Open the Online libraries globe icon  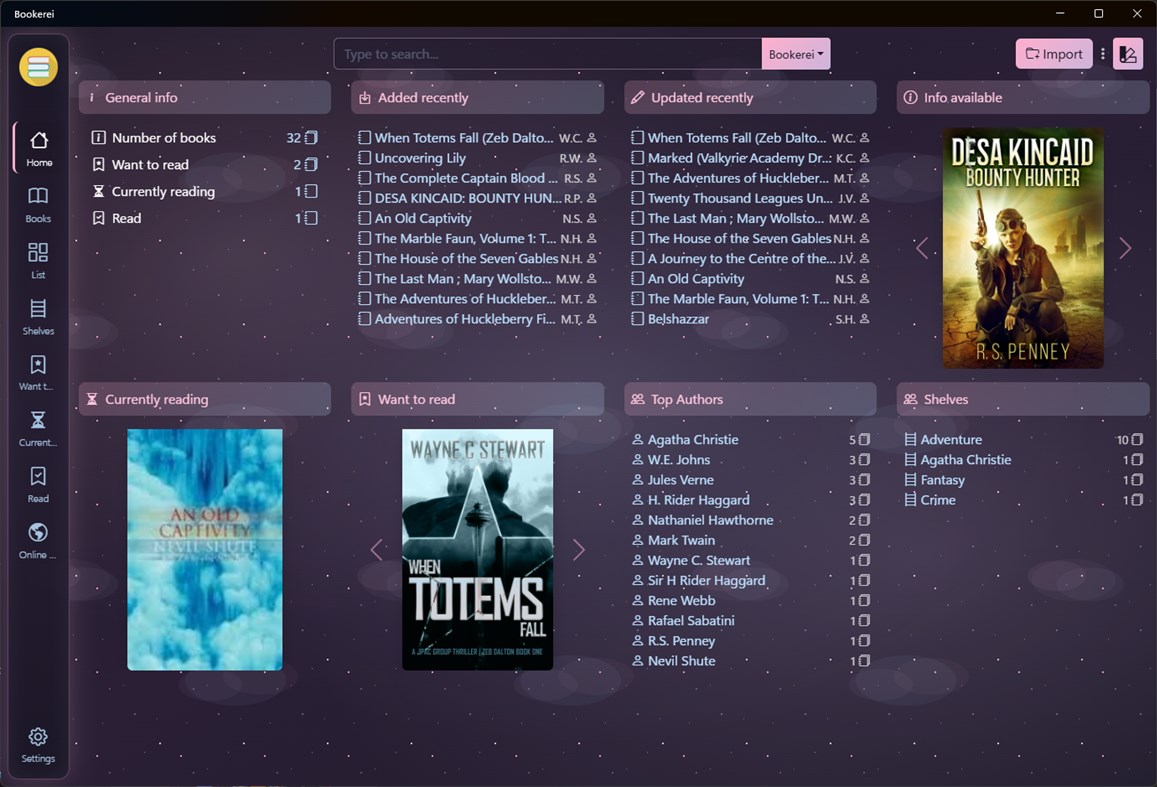[37, 540]
